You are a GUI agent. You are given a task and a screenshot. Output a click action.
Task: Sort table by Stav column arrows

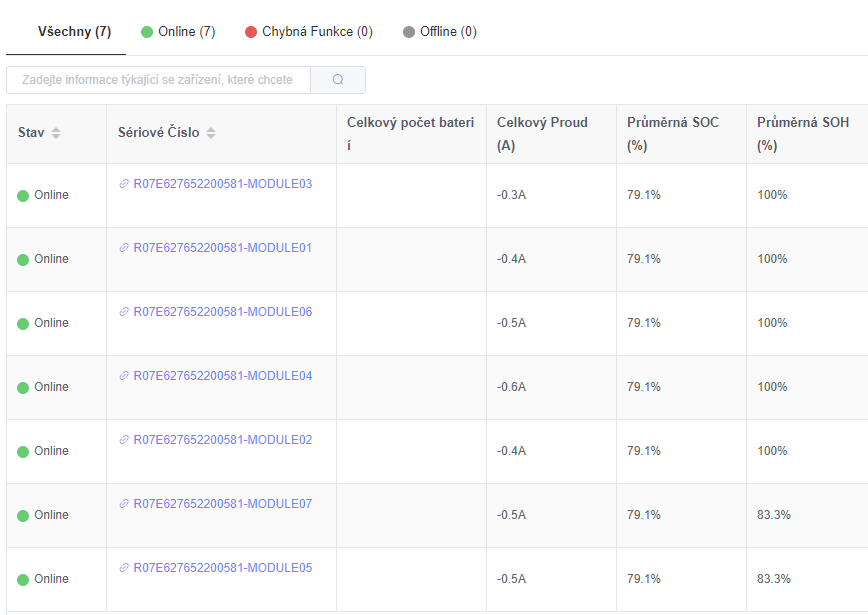[56, 133]
